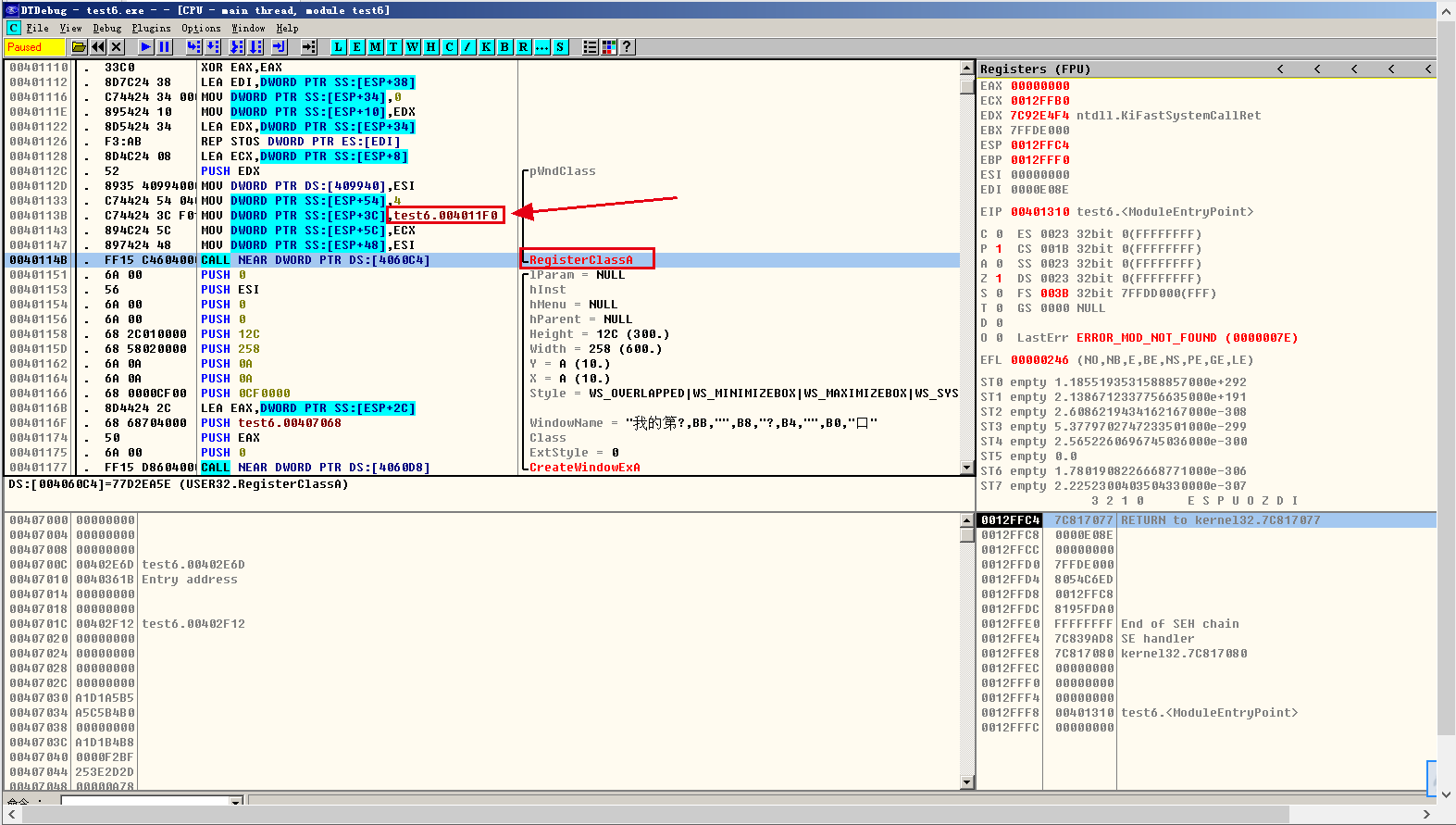This screenshot has width=1456, height=825.
Task: Show Patches with the slash button
Action: click(468, 47)
